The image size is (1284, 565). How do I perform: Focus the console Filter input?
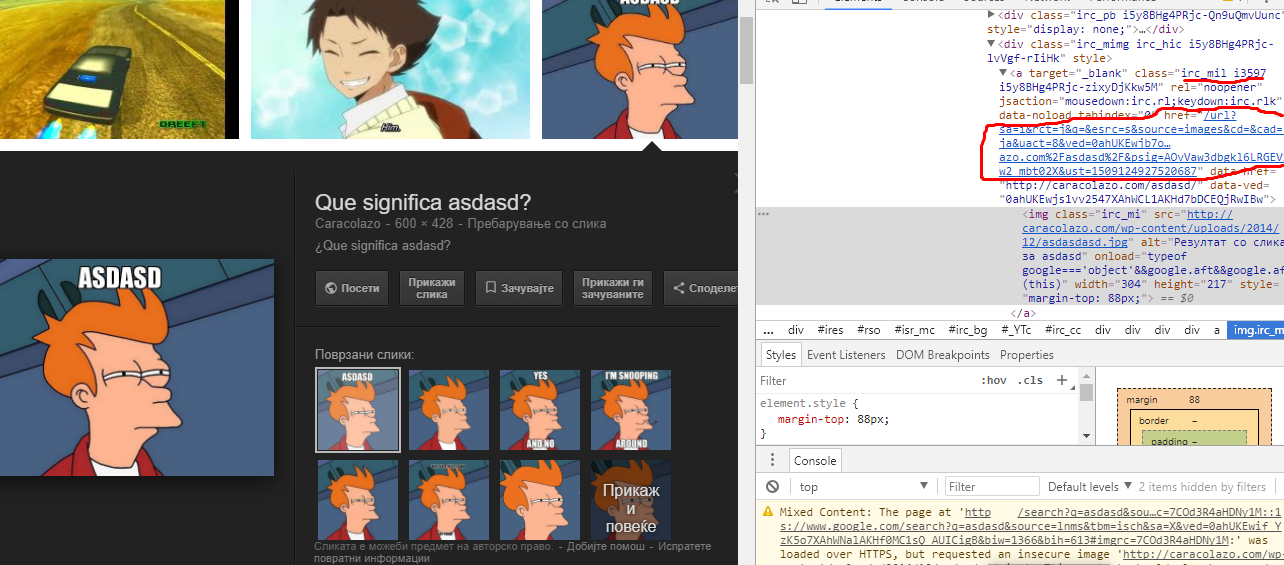(990, 487)
